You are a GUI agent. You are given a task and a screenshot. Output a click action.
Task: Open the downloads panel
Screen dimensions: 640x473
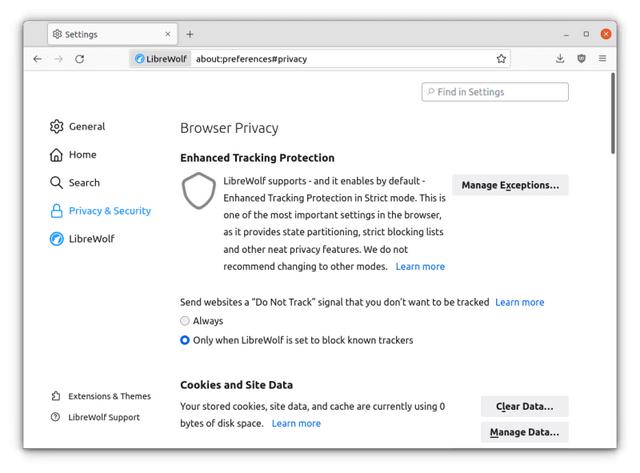560,58
